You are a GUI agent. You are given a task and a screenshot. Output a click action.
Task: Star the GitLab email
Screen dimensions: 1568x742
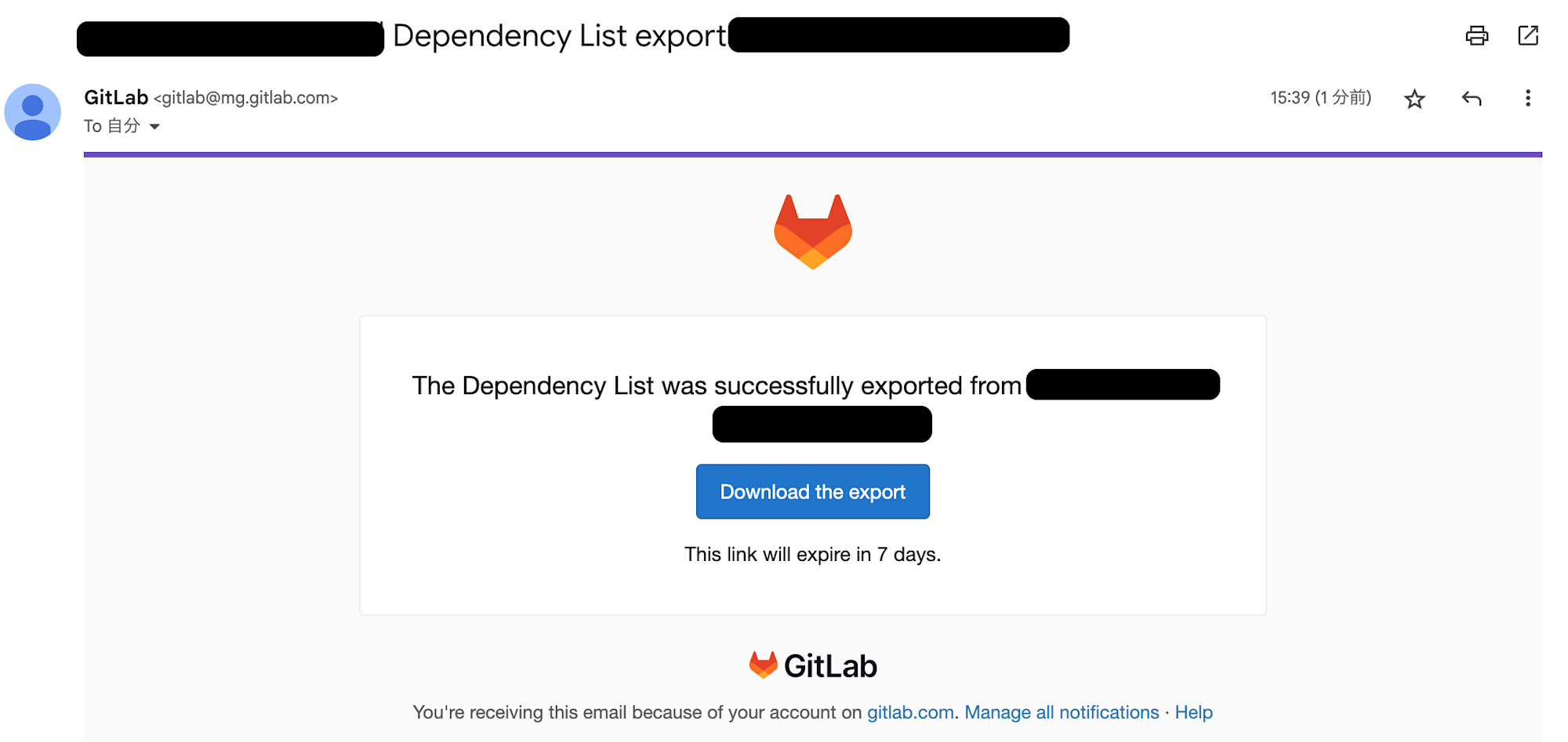point(1414,99)
